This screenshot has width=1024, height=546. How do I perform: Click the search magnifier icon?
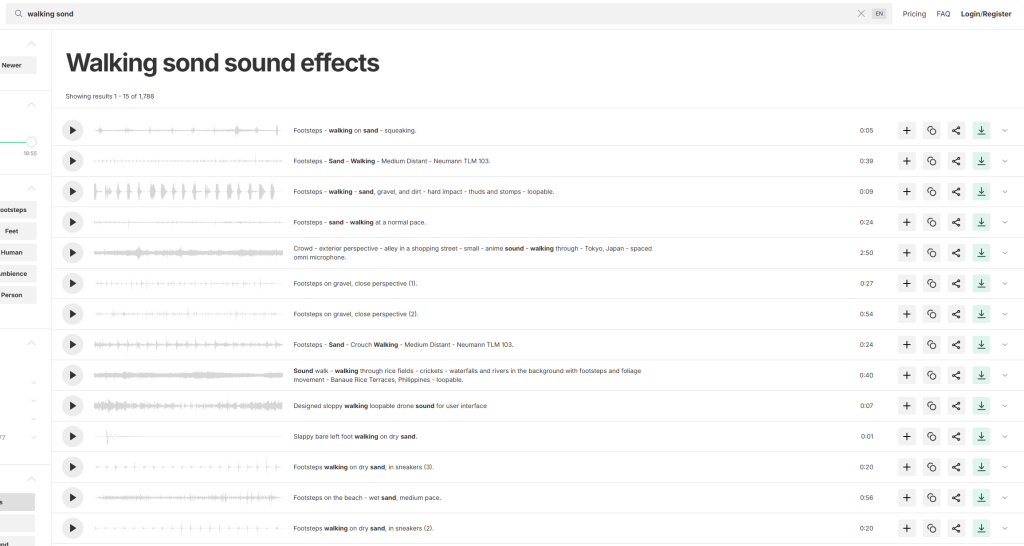[18, 14]
